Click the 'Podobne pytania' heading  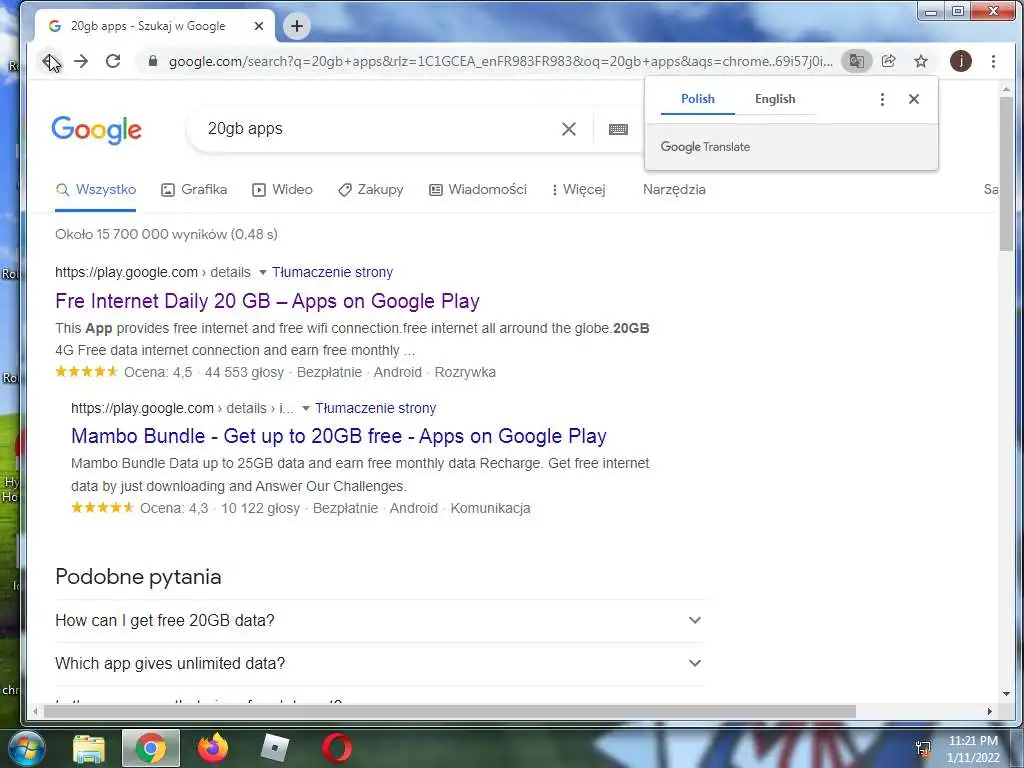point(138,577)
